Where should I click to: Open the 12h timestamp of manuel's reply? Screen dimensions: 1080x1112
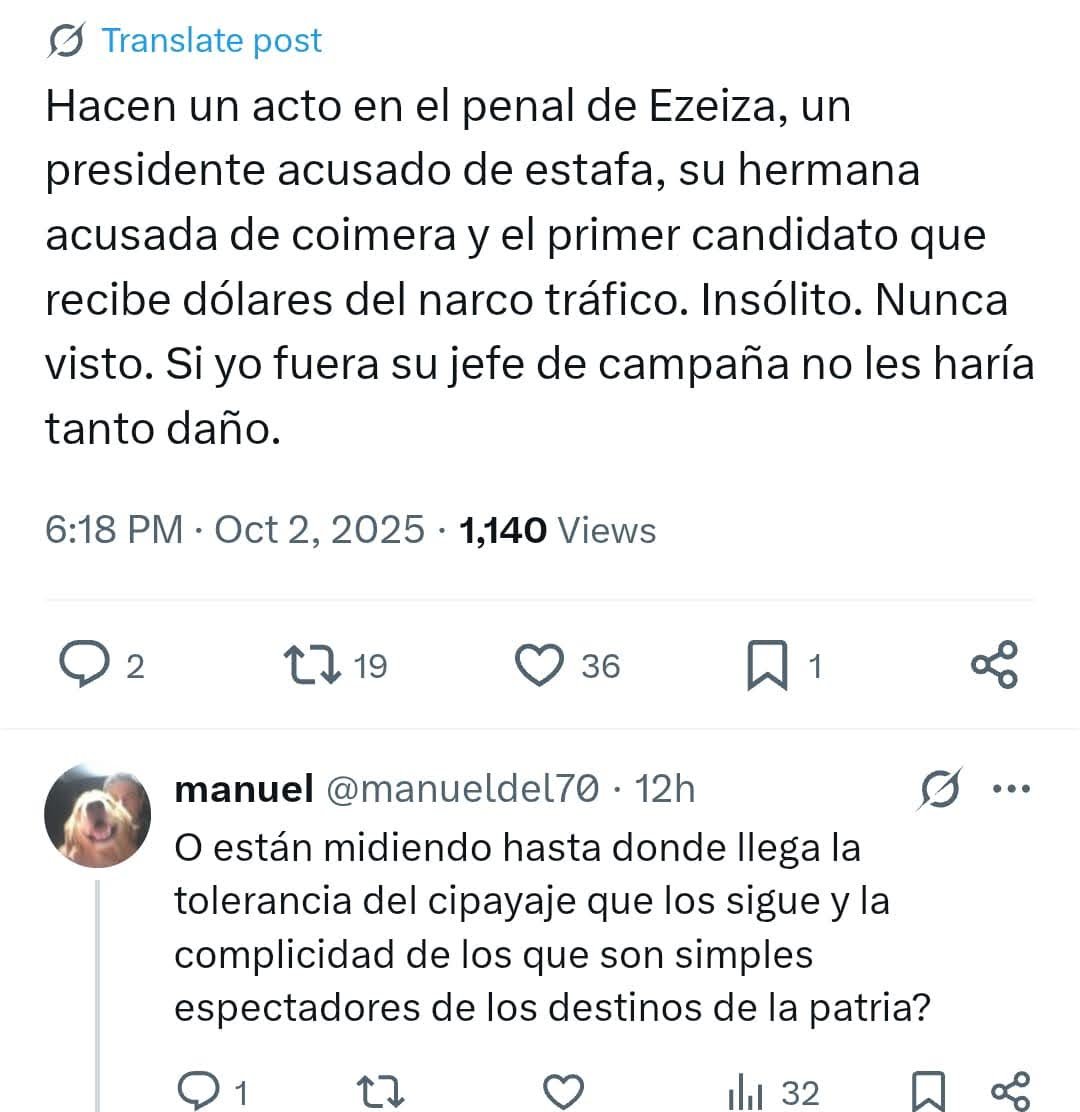[x=665, y=789]
